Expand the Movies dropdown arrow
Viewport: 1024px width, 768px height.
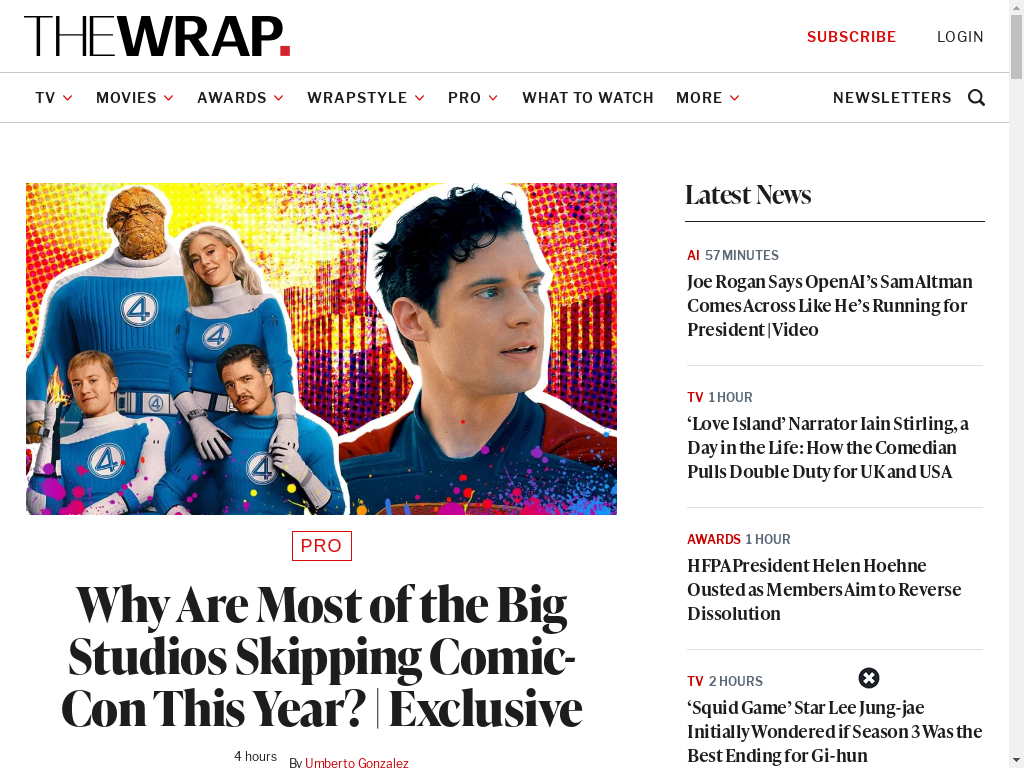coord(168,98)
